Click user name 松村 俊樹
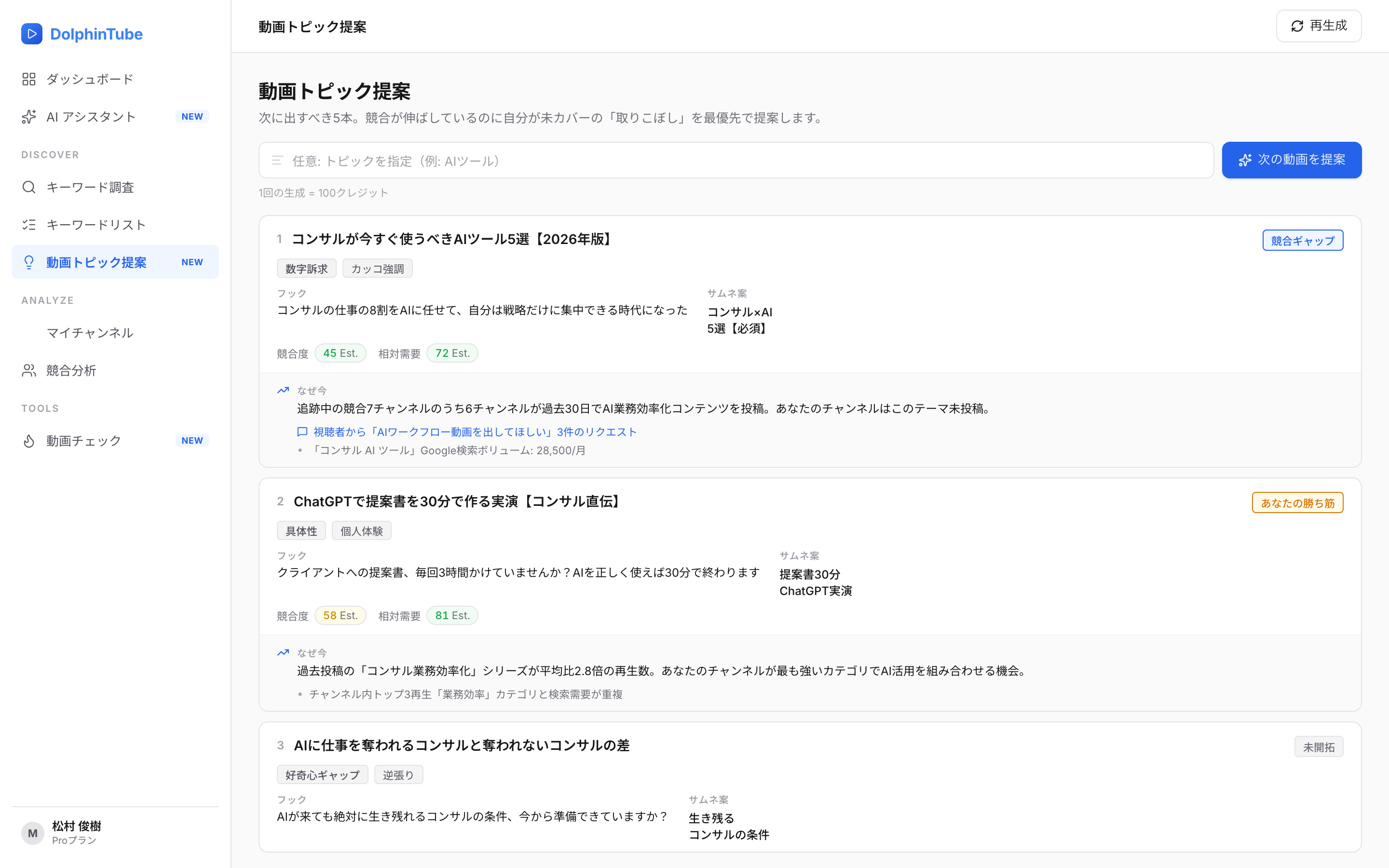 pos(76,826)
